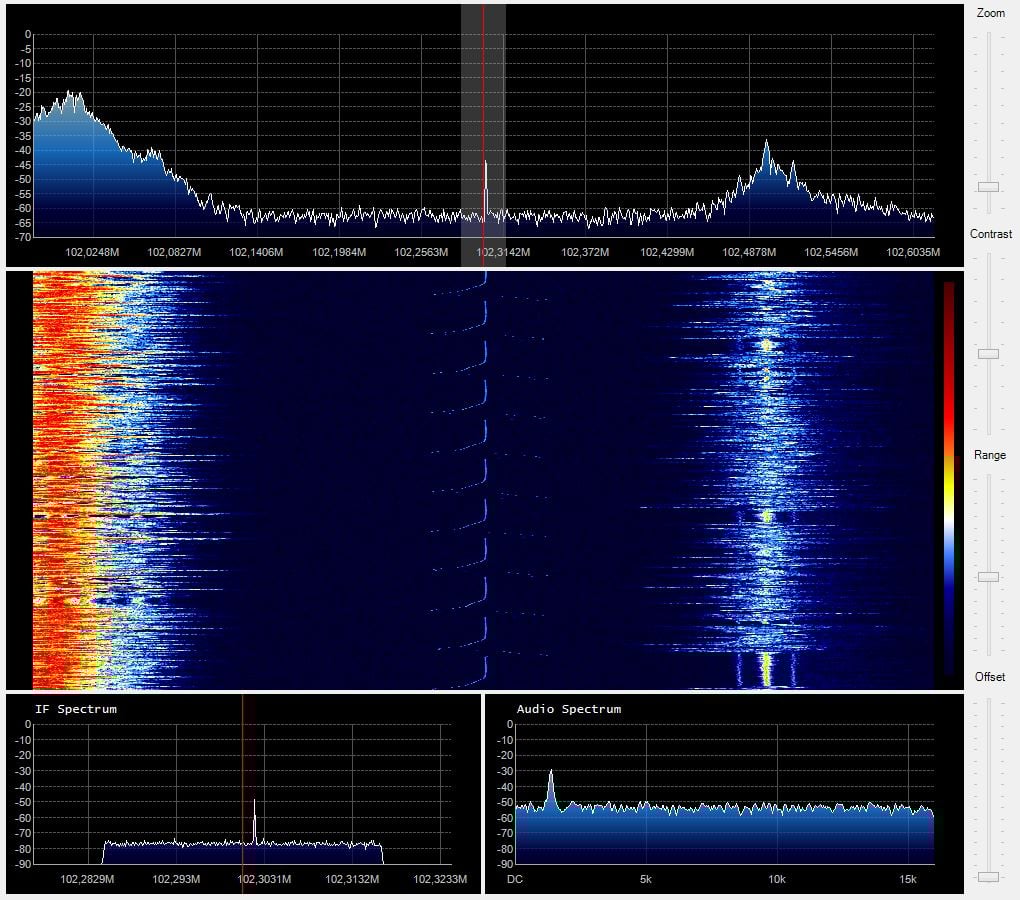This screenshot has width=1020, height=900.
Task: Click the 102,1406M frequency label
Action: coord(256,252)
